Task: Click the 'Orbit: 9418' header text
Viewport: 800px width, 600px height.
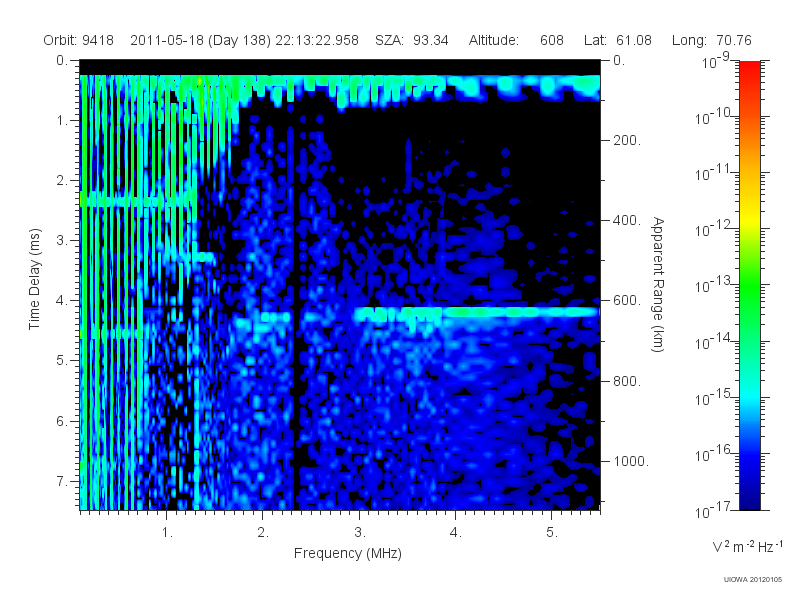Action: [79, 40]
